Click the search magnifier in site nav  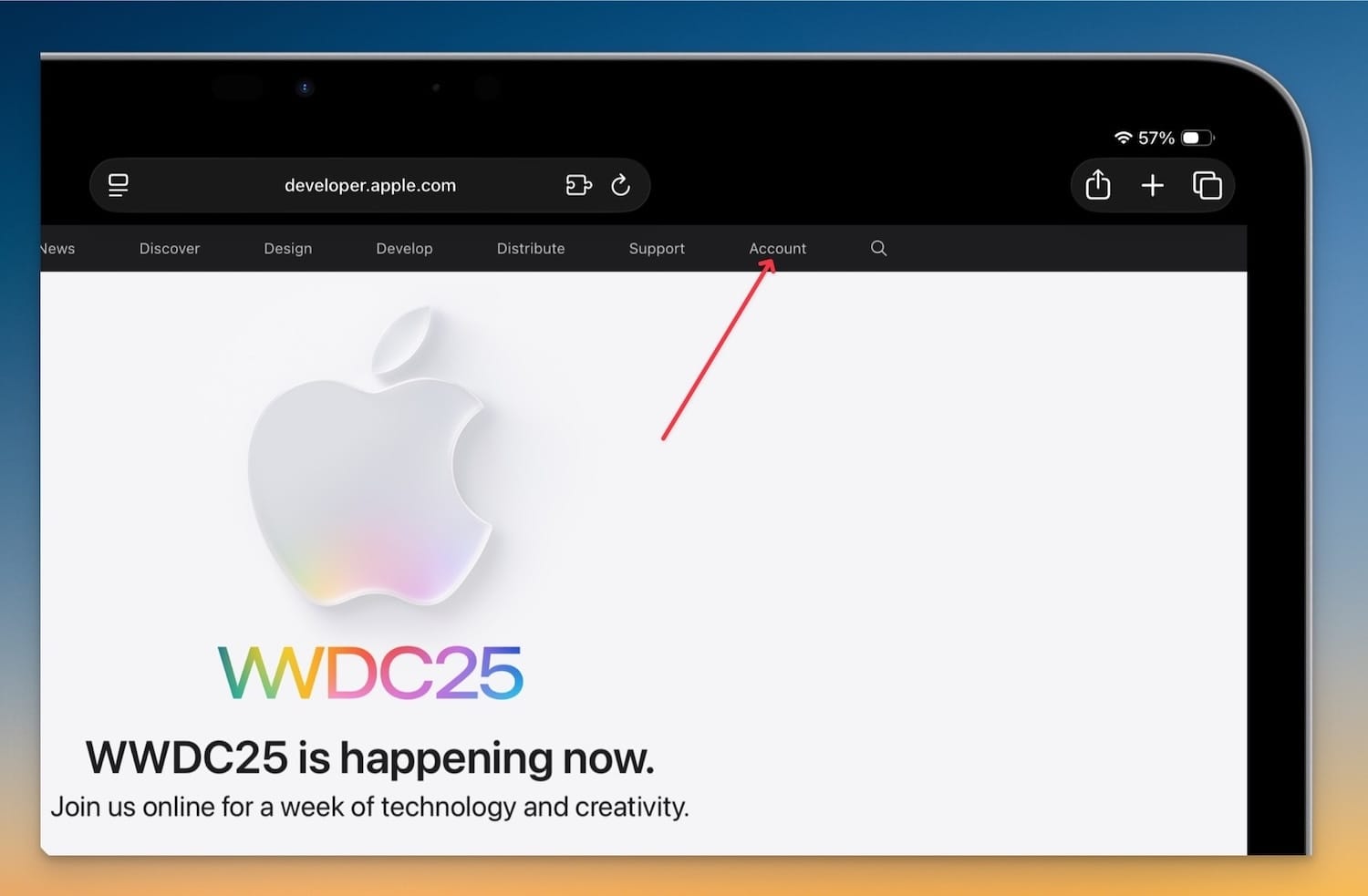coord(878,248)
